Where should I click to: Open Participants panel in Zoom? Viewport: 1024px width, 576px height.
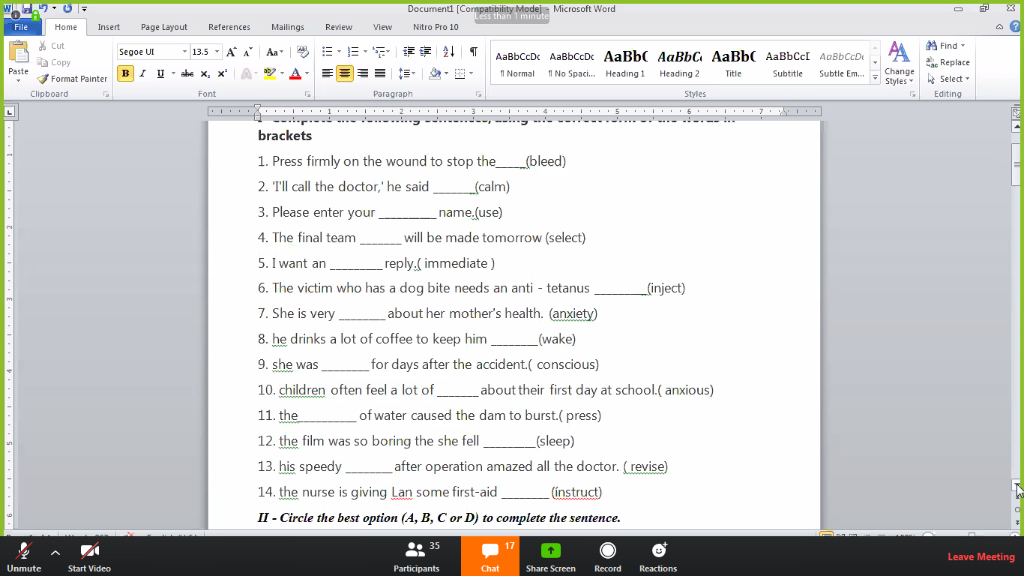(416, 557)
